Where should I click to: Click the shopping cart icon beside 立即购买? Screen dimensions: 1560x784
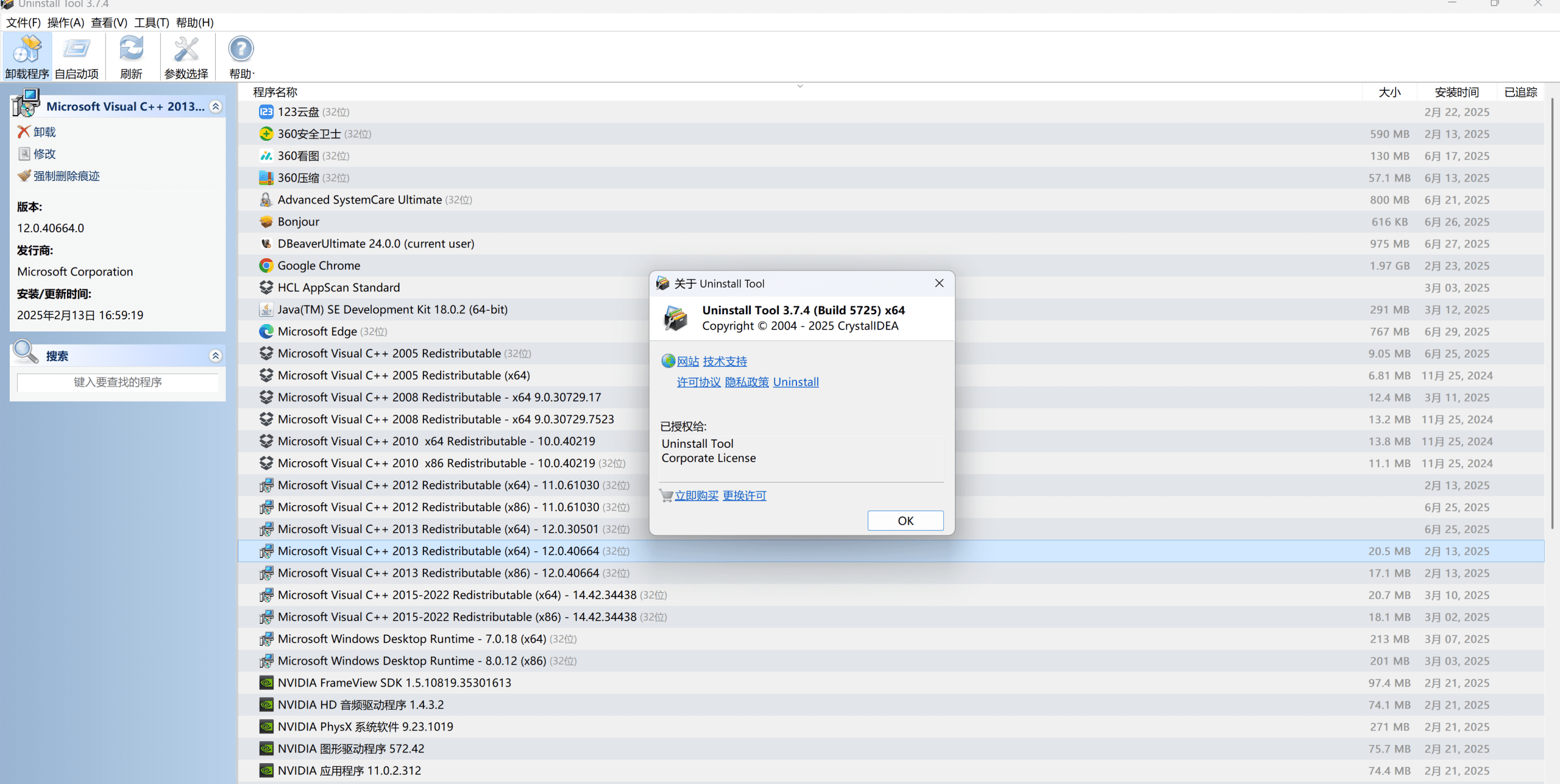[x=666, y=495]
